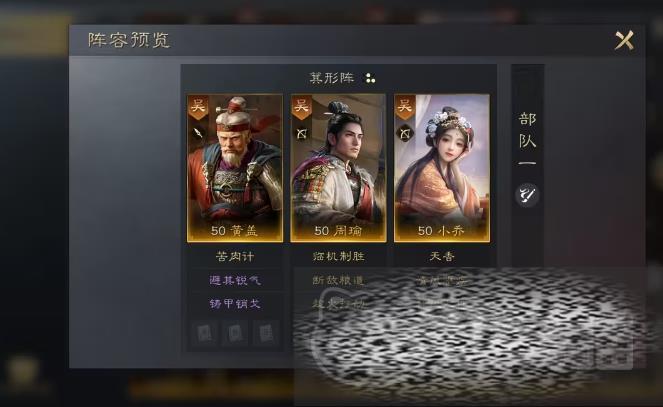The width and height of the screenshot is (663, 407).
Task: View the 天香 skill under 小乔
Action: pyautogui.click(x=442, y=257)
